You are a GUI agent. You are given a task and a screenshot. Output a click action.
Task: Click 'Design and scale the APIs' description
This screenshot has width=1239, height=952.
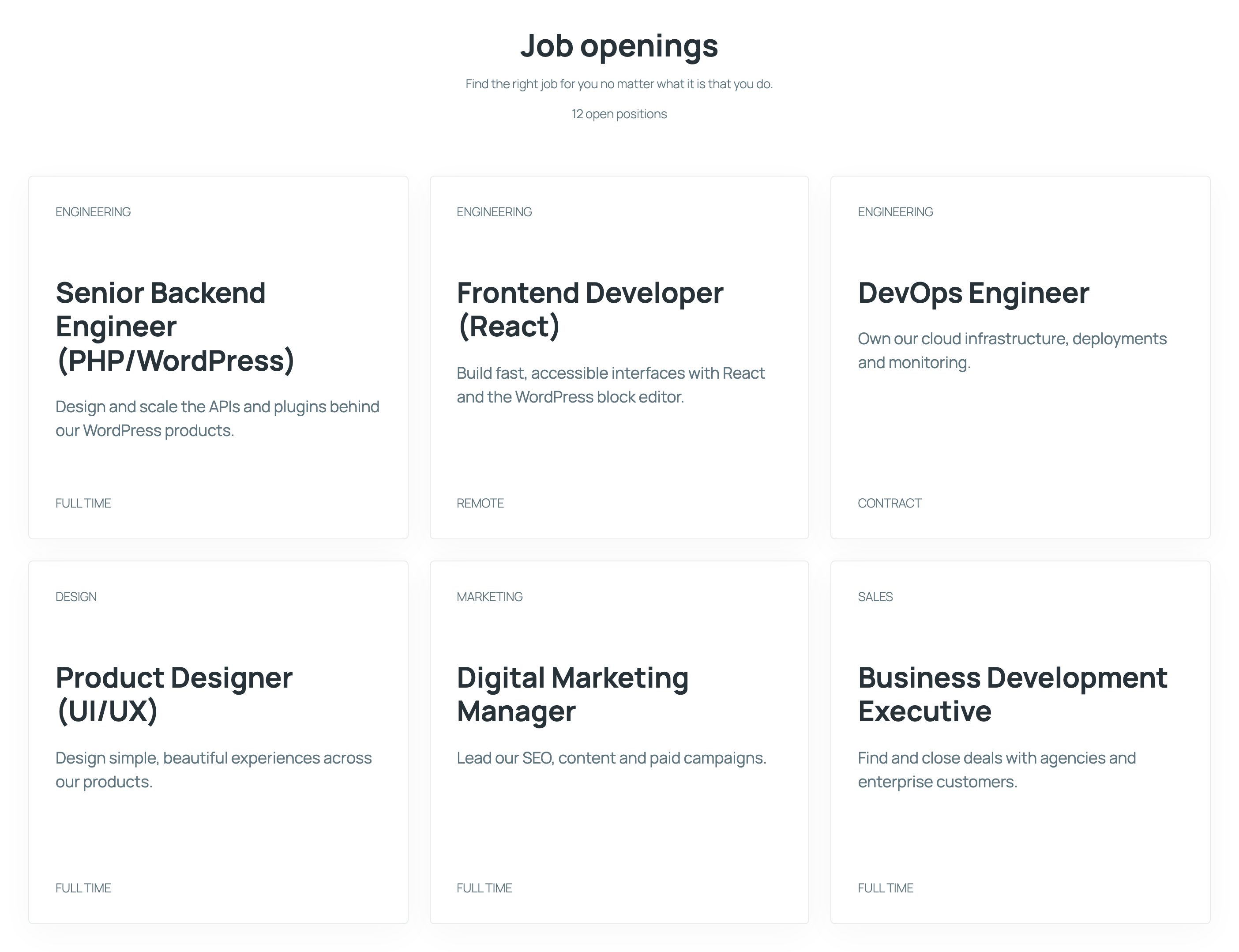coord(218,419)
